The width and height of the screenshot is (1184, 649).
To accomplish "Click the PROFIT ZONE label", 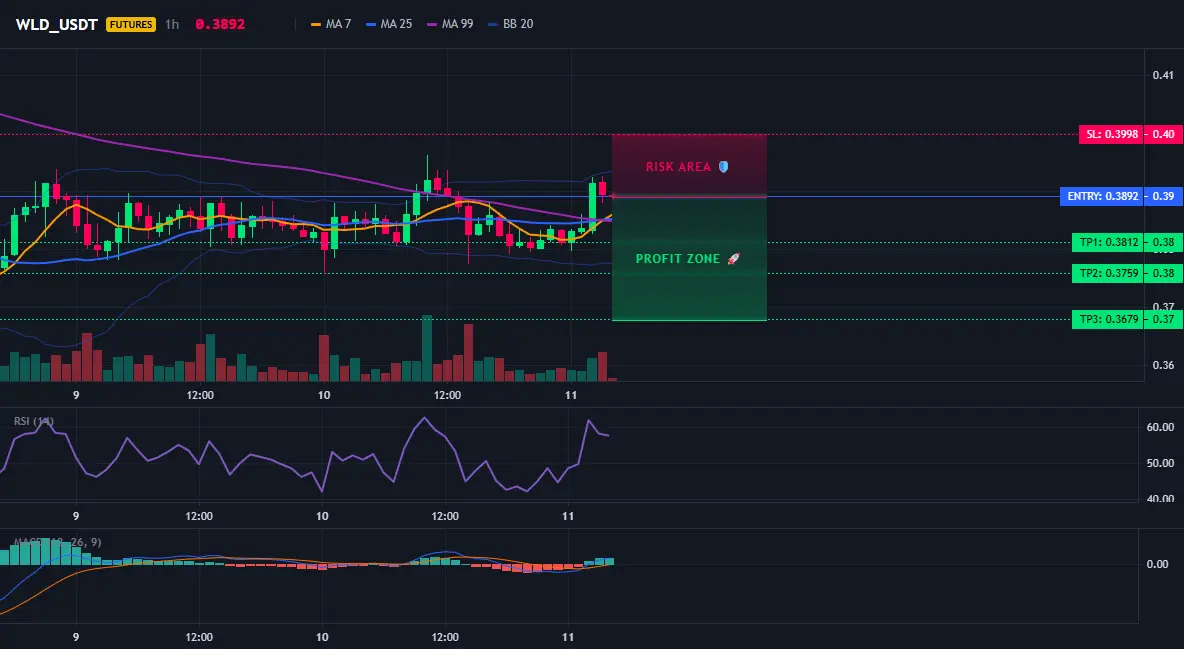I will click(x=688, y=258).
